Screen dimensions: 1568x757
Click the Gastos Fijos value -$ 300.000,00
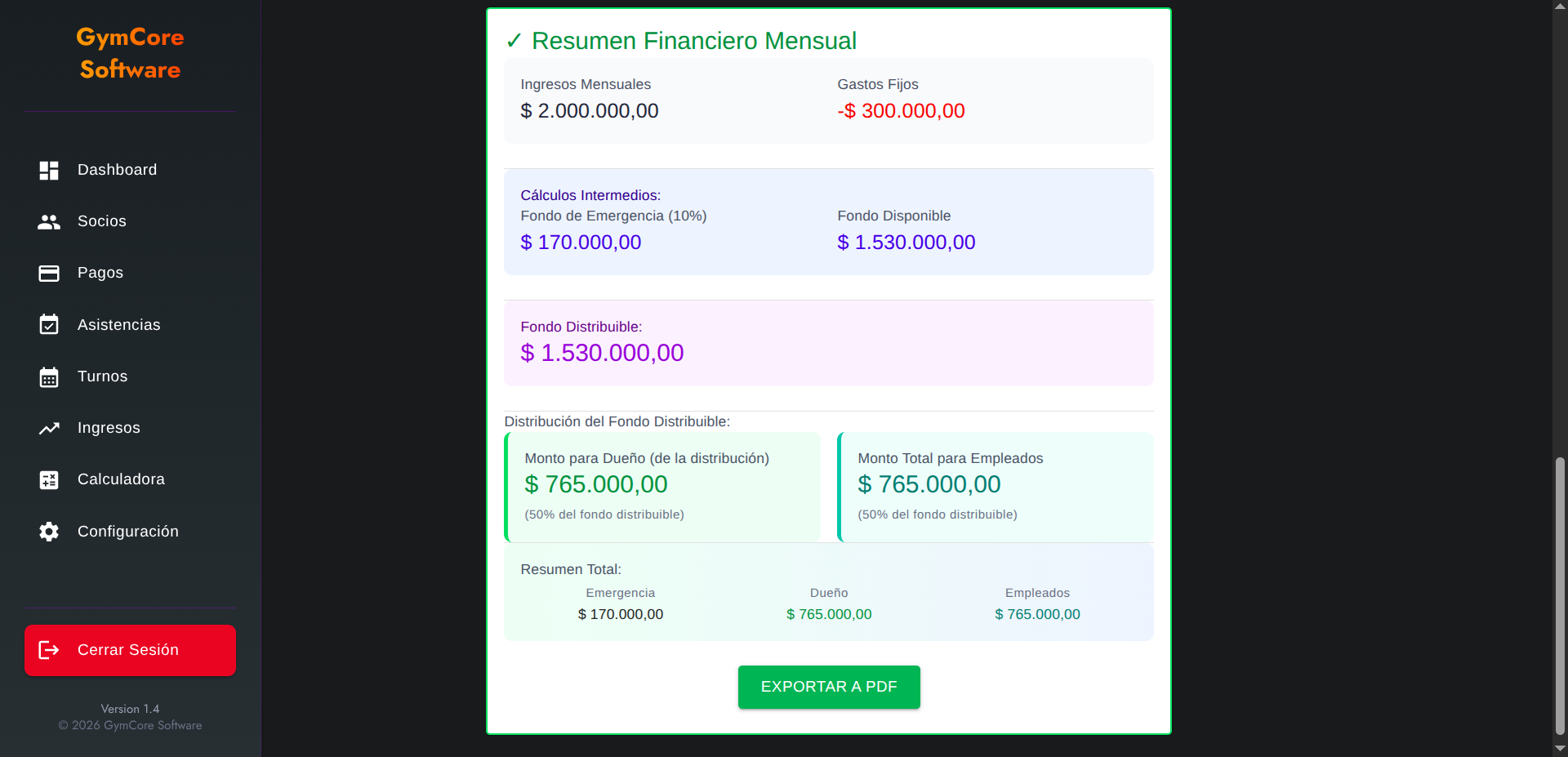pos(901,111)
